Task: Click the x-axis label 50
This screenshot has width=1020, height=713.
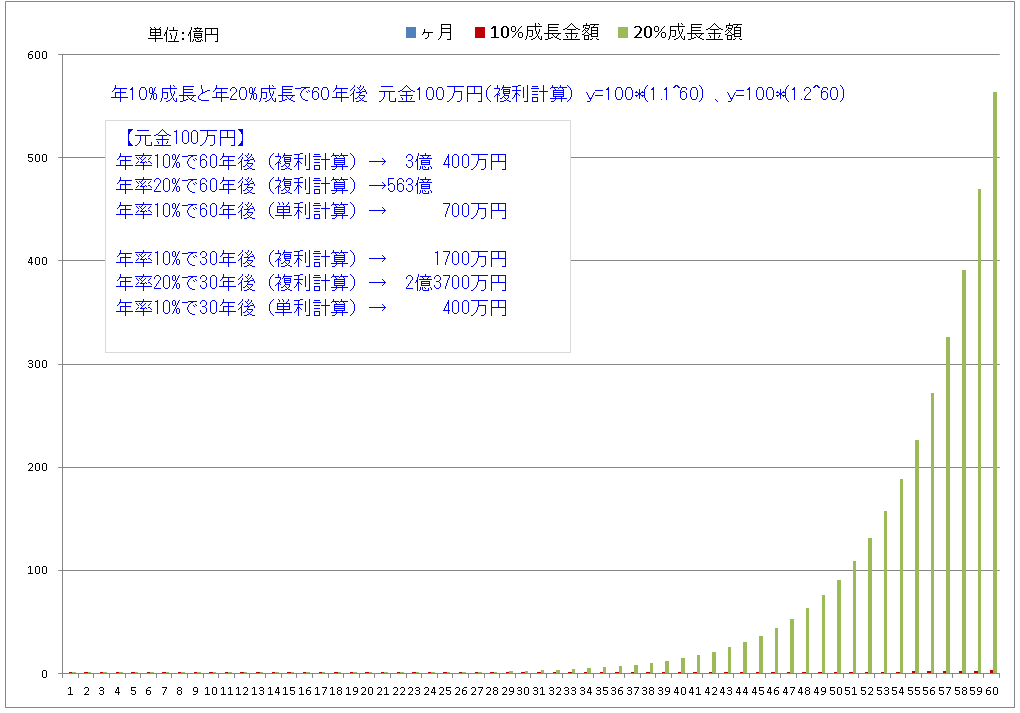Action: pyautogui.click(x=836, y=691)
